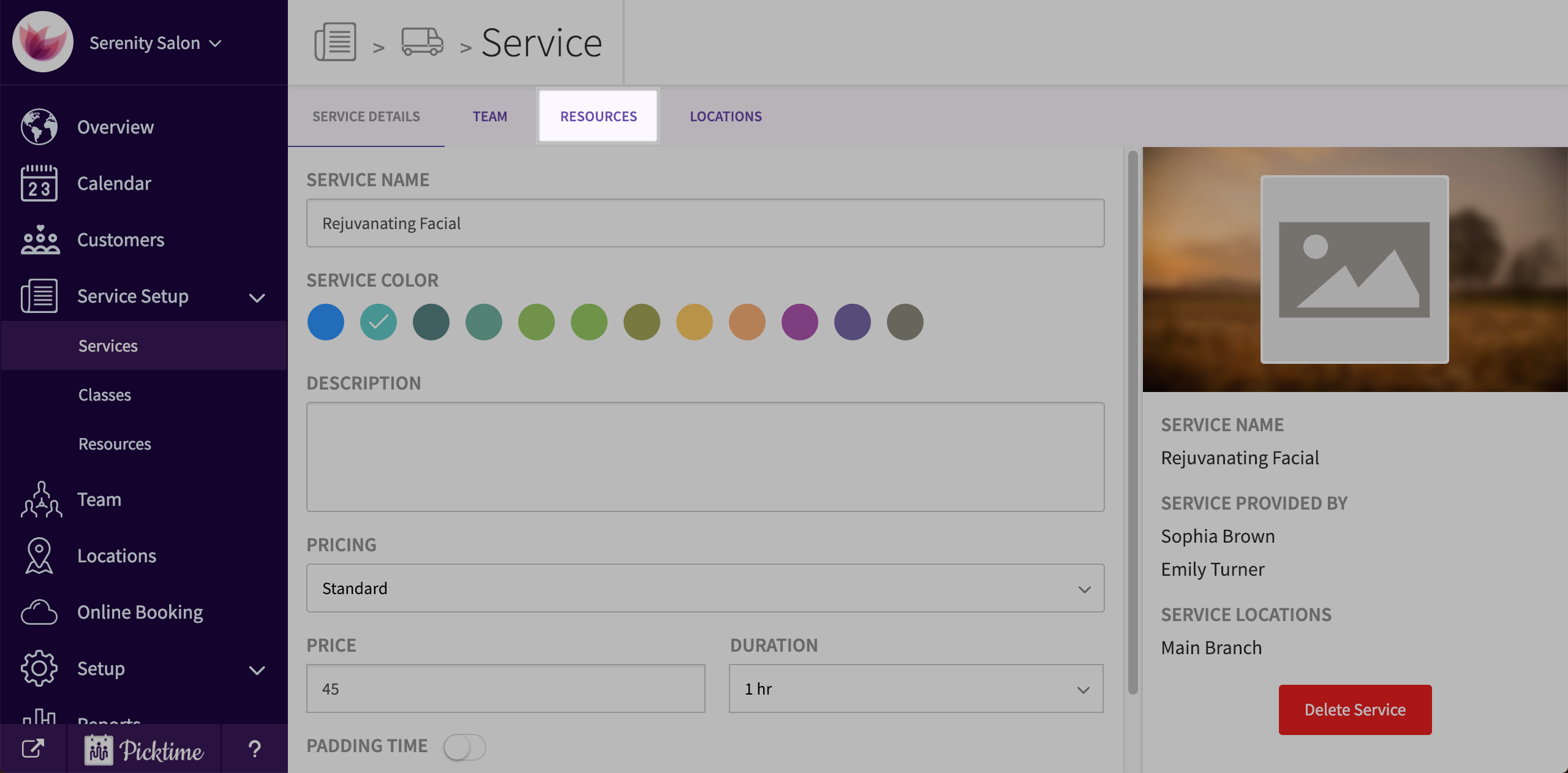Select the checked teal service color
The width and height of the screenshot is (1568, 773).
tap(379, 322)
